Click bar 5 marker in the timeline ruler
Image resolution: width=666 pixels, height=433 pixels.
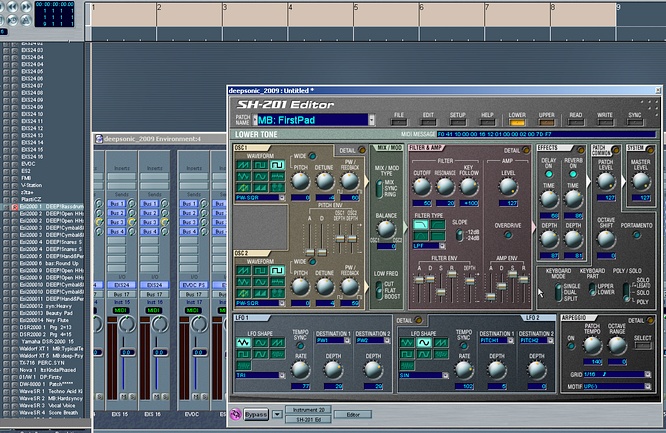tap(356, 7)
